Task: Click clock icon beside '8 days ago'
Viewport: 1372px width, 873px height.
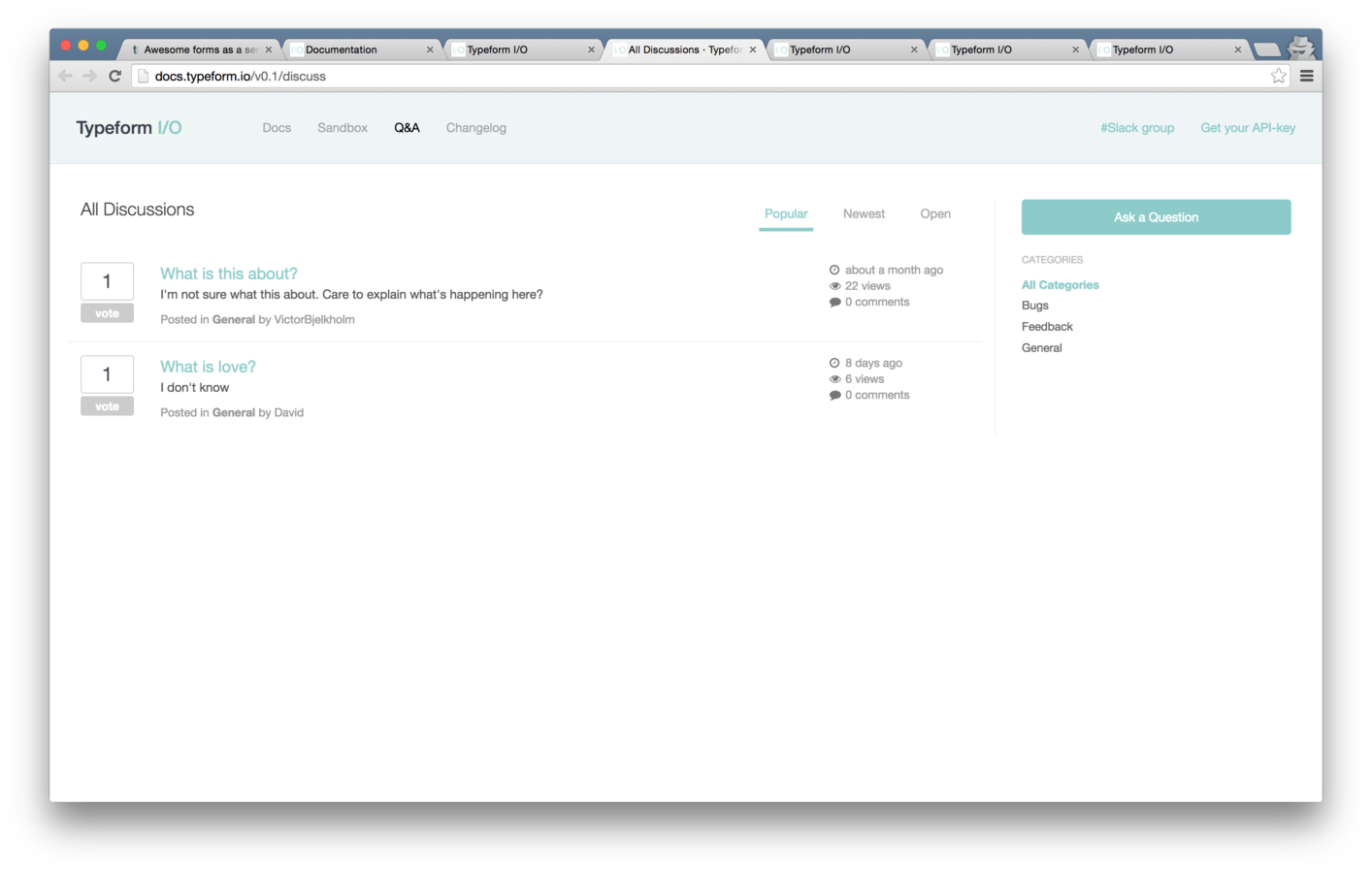Action: [834, 363]
